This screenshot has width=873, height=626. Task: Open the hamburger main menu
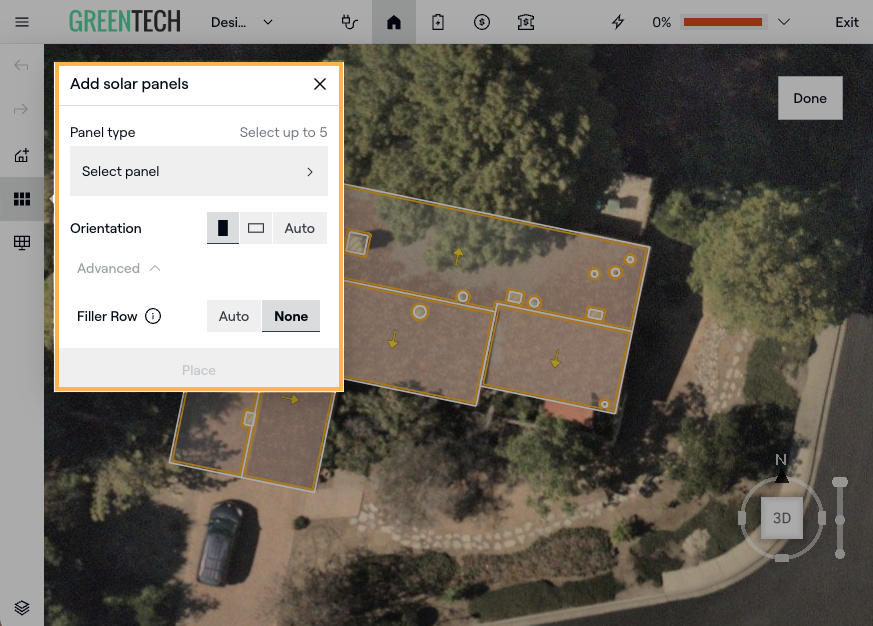tap(22, 22)
